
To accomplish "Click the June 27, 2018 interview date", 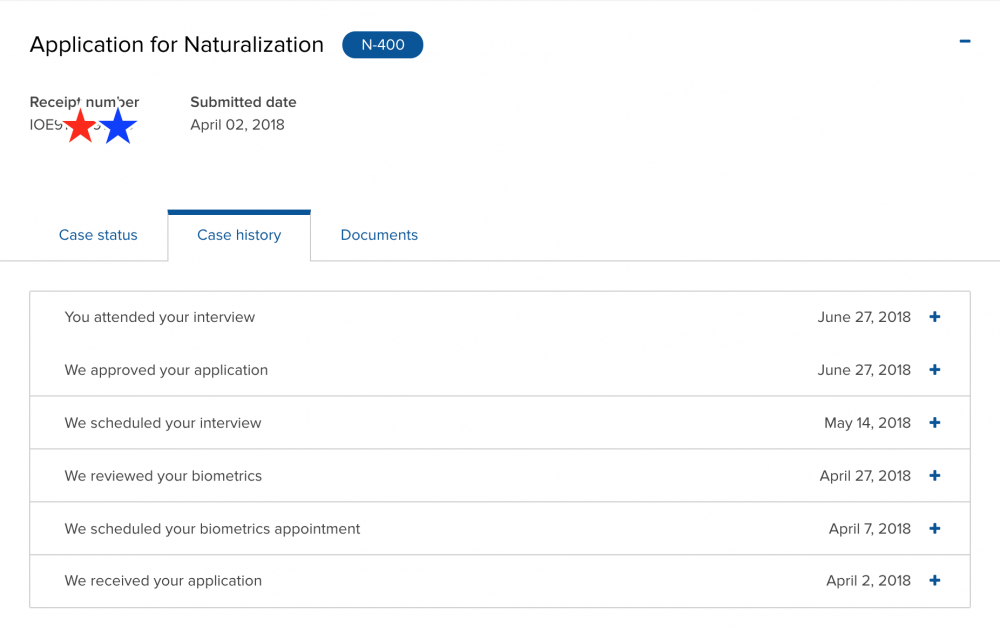I will click(864, 317).
